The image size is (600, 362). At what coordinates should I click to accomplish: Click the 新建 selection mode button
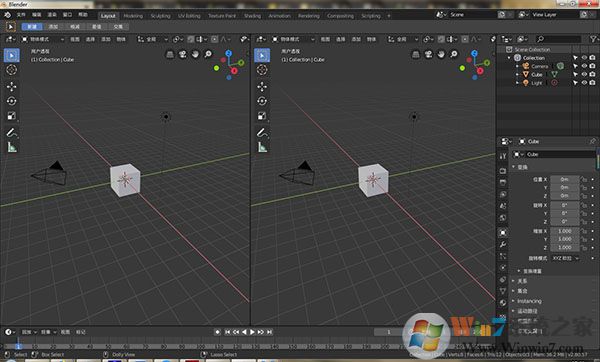pyautogui.click(x=32, y=26)
